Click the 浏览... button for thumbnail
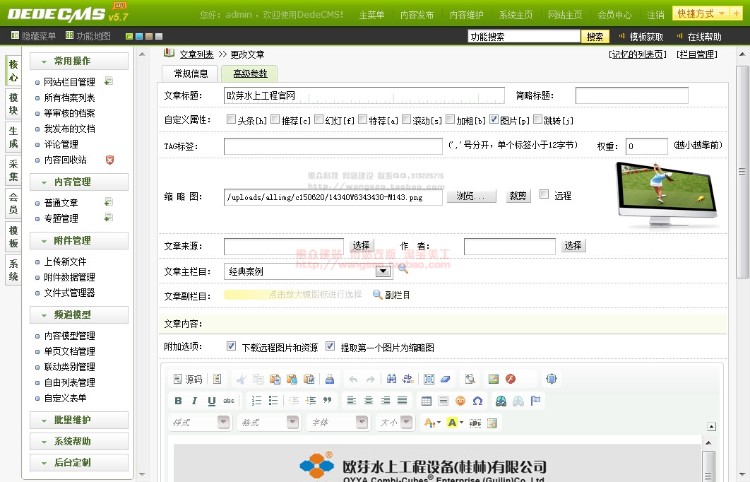Screen dimensions: 750x482 click(x=472, y=196)
